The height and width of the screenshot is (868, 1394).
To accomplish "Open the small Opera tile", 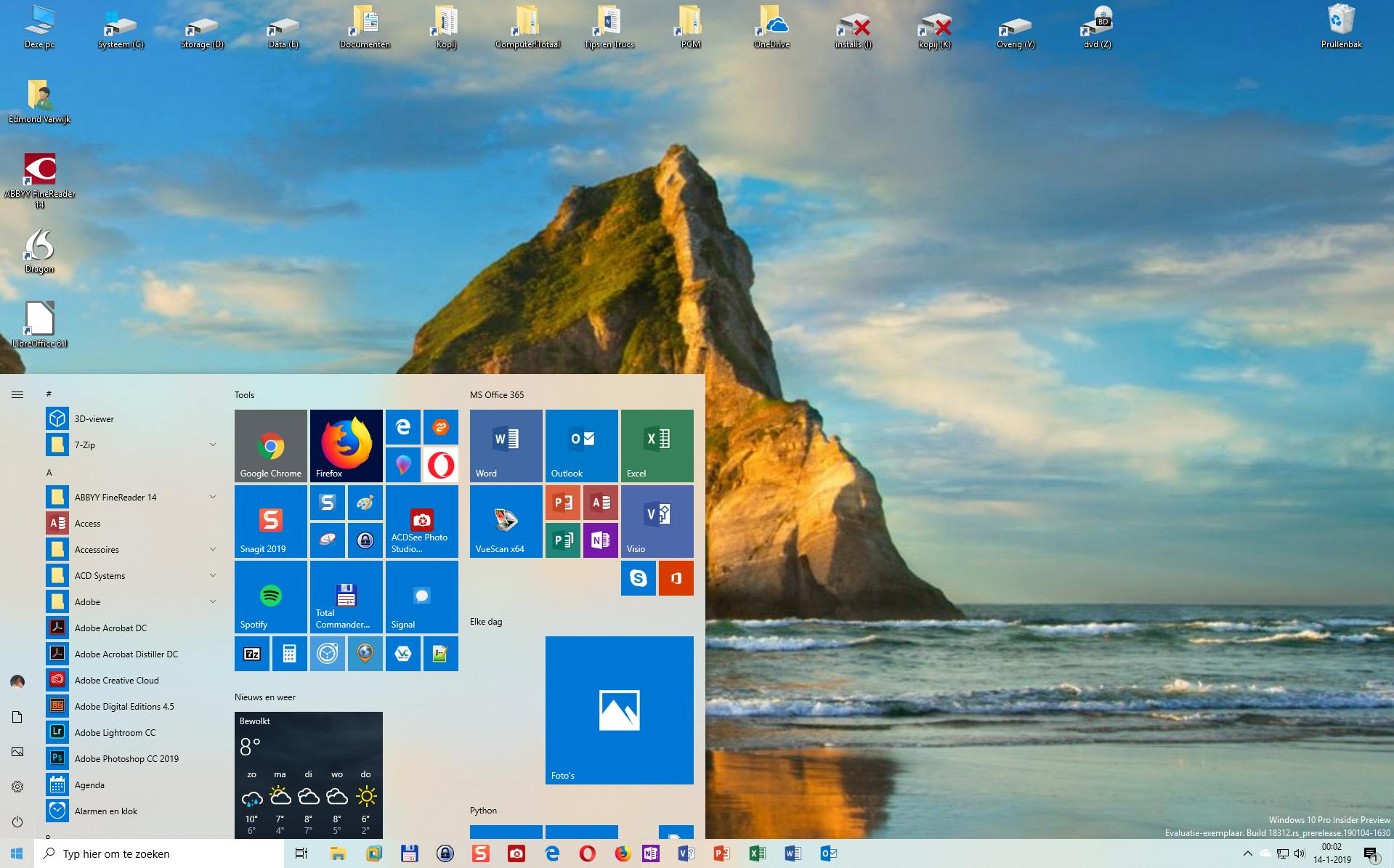I will [440, 465].
